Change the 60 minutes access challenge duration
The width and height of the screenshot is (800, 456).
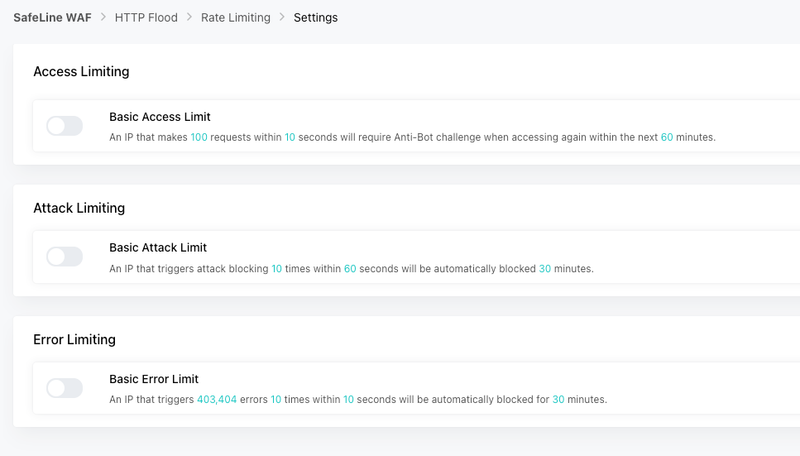(667, 137)
